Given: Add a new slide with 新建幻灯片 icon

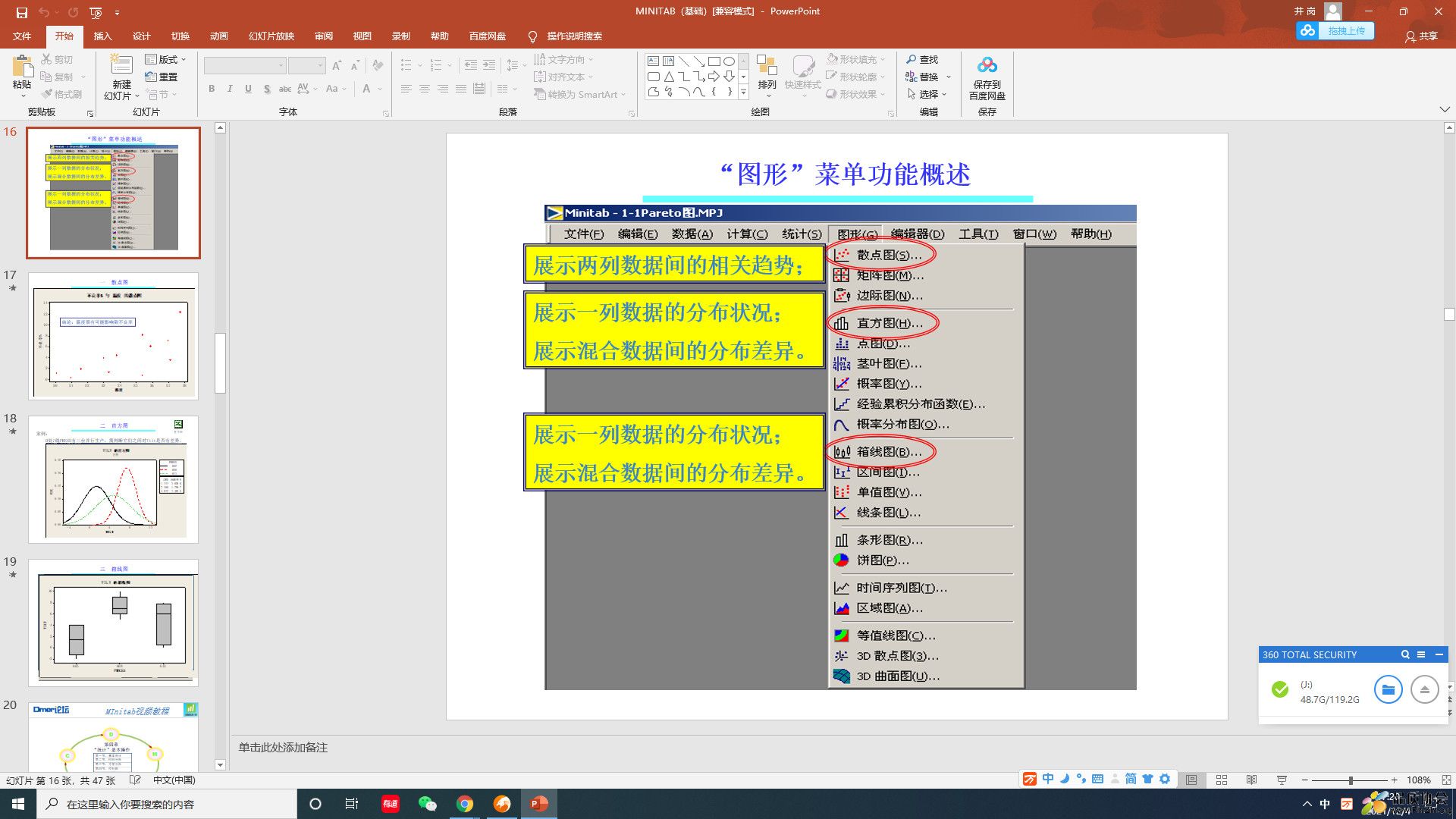Looking at the screenshot, I should coord(121,65).
